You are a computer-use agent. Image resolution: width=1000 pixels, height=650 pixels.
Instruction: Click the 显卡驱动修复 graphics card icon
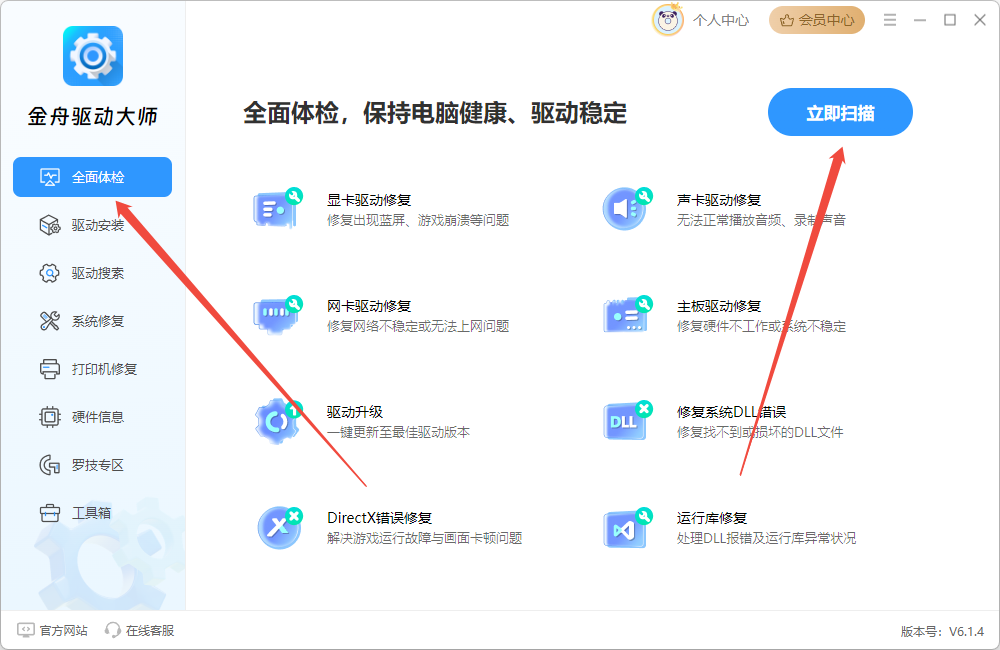point(278,209)
